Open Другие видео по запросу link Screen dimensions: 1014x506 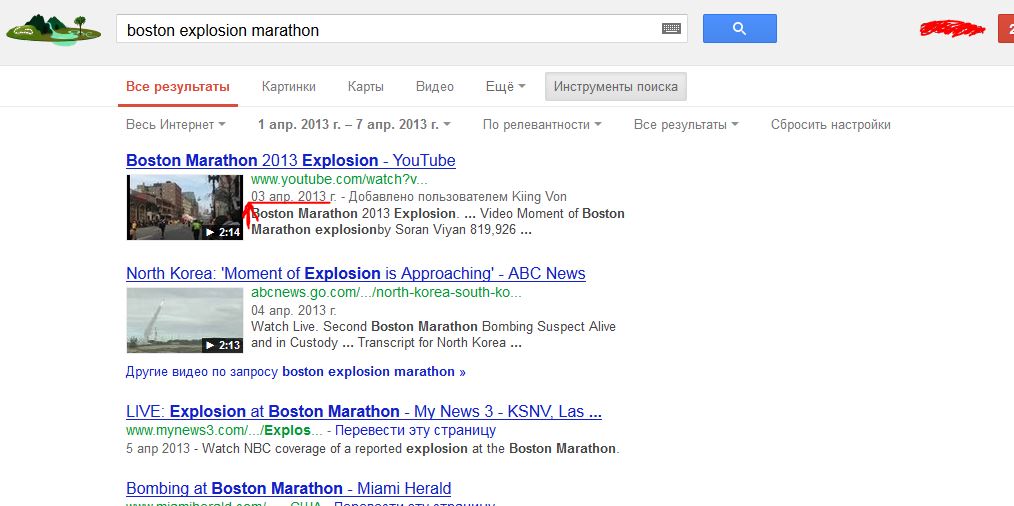[x=296, y=372]
